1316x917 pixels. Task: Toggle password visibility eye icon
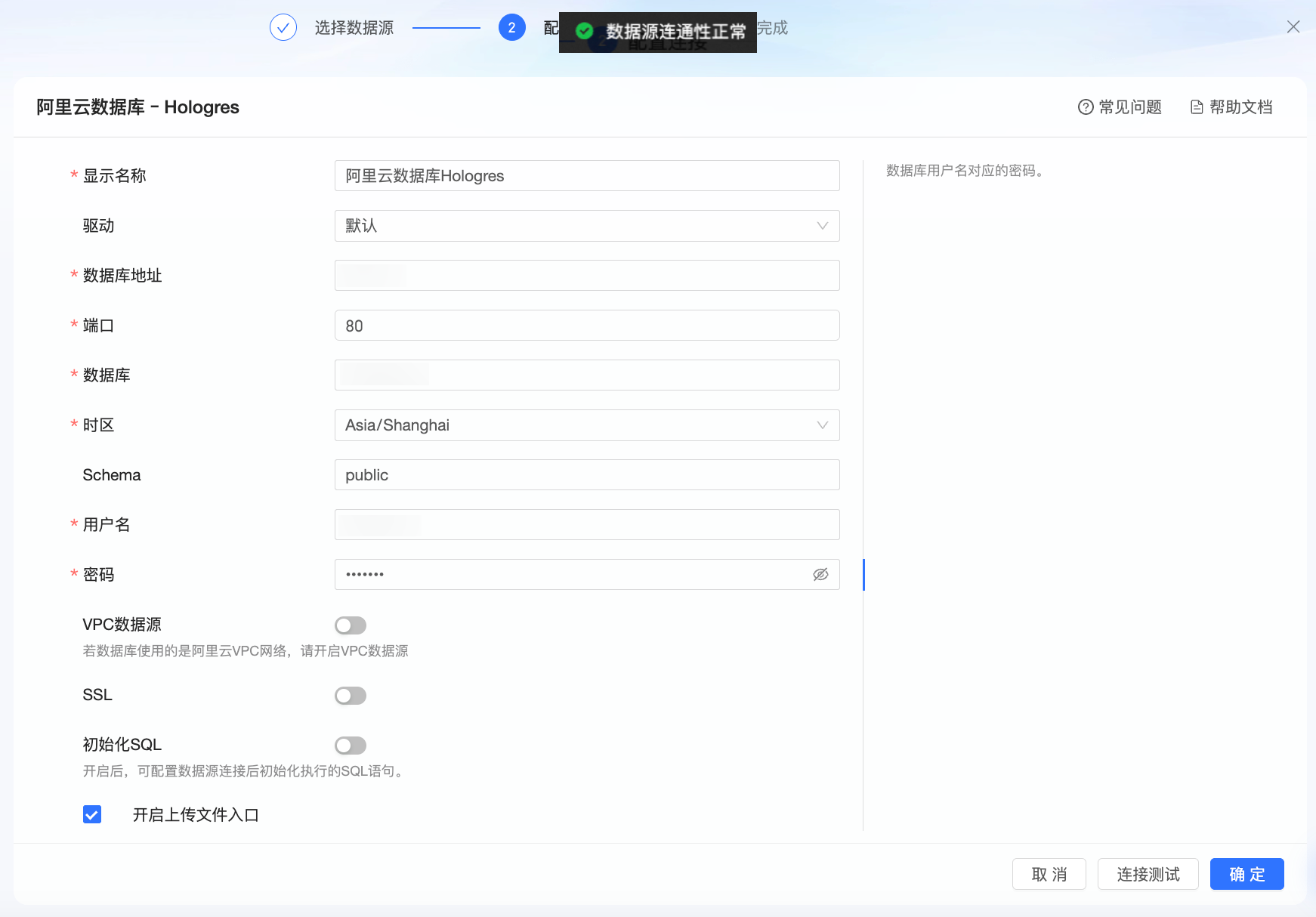(820, 575)
